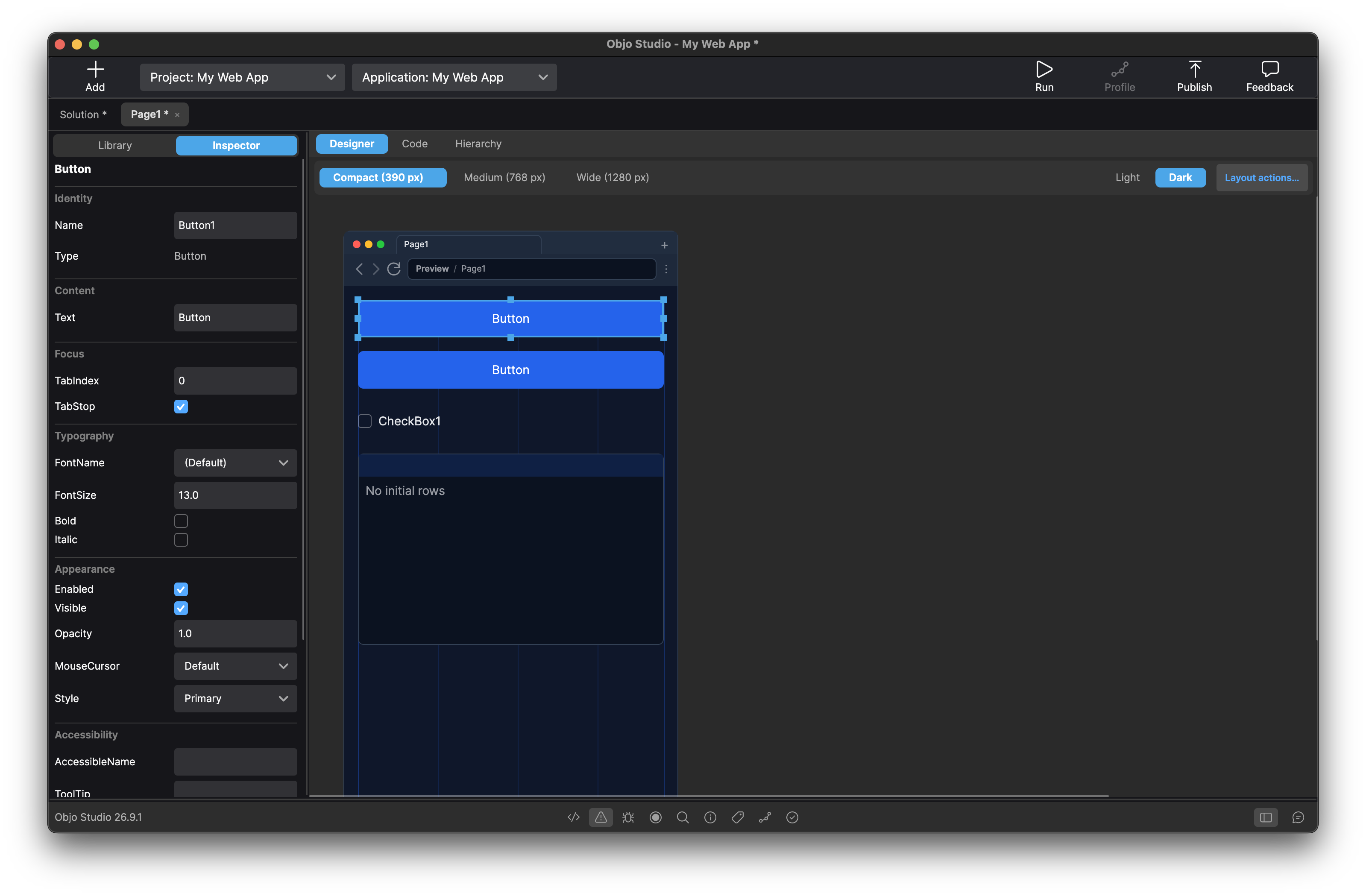Image resolution: width=1366 pixels, height=896 pixels.
Task: Switch to the Hierarchy tab
Action: pyautogui.click(x=478, y=143)
